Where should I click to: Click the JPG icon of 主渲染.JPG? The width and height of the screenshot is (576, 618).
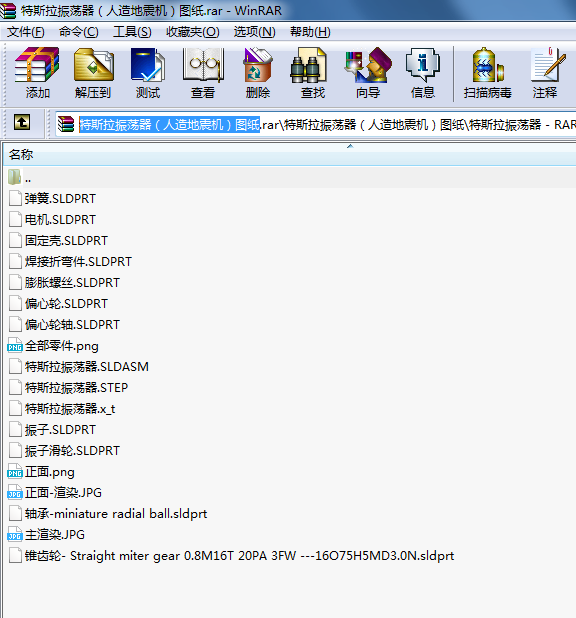15,534
